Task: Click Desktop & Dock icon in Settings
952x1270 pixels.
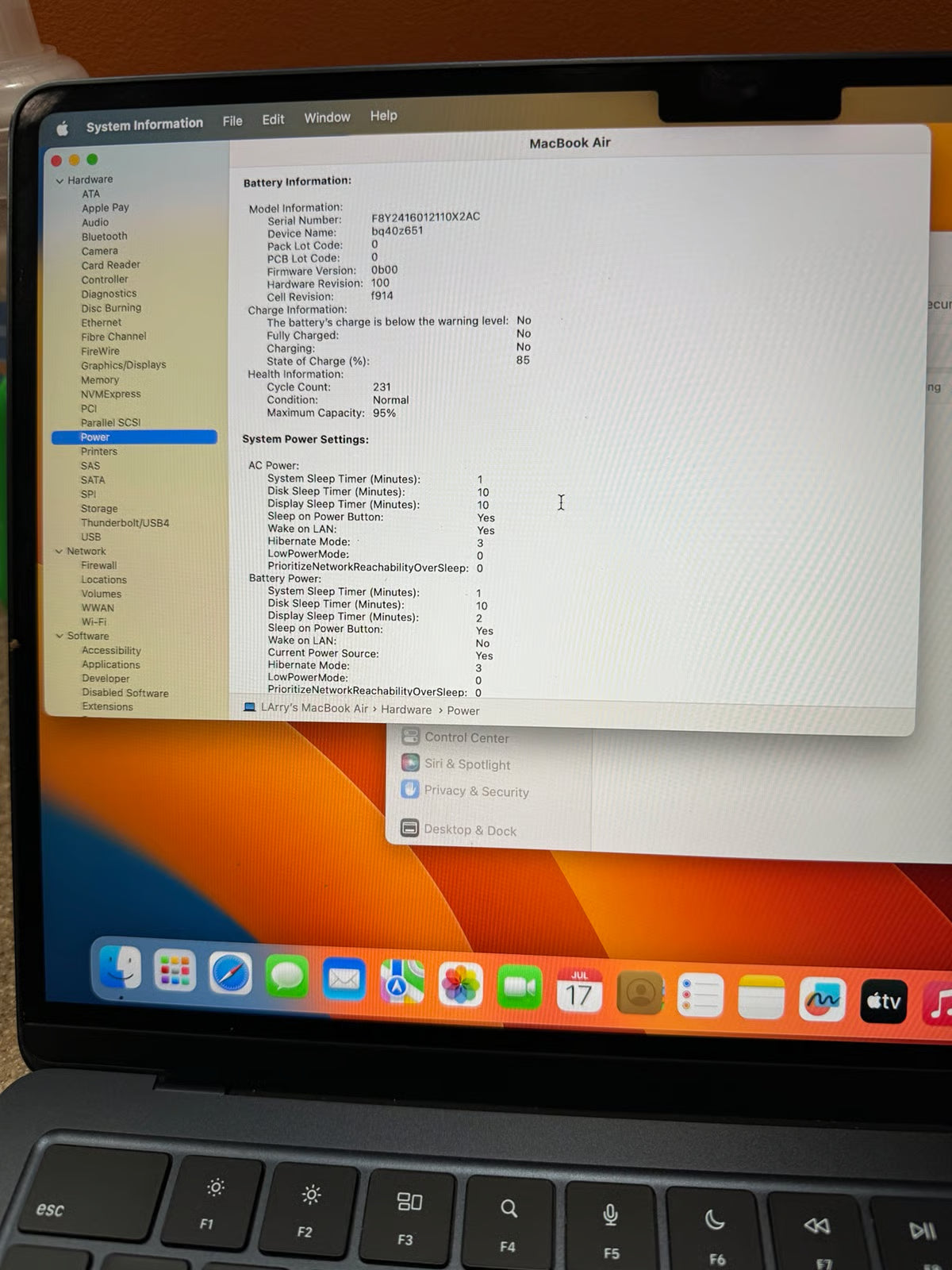Action: click(410, 828)
